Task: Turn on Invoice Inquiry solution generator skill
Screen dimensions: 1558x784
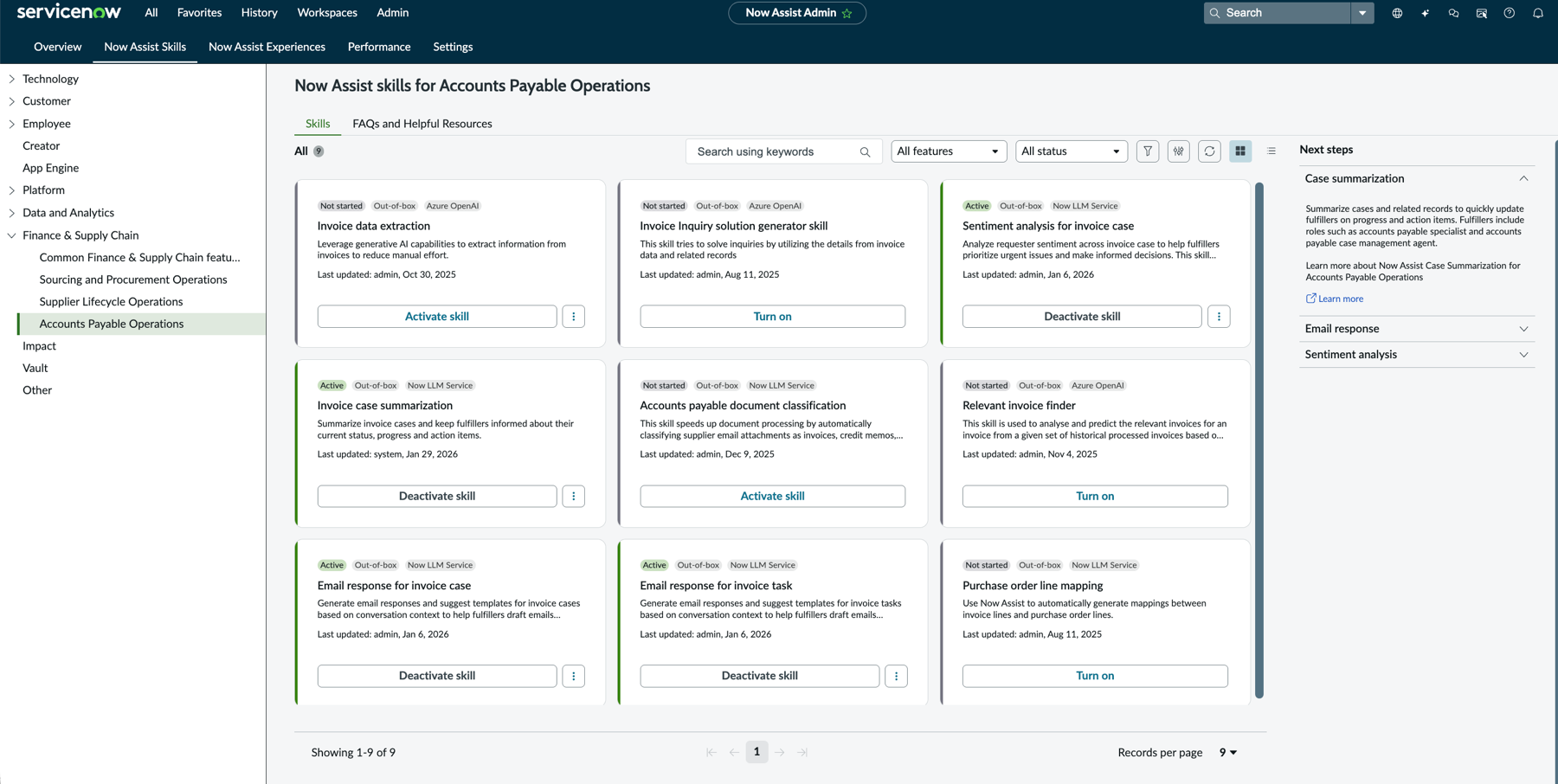Action: [773, 317]
